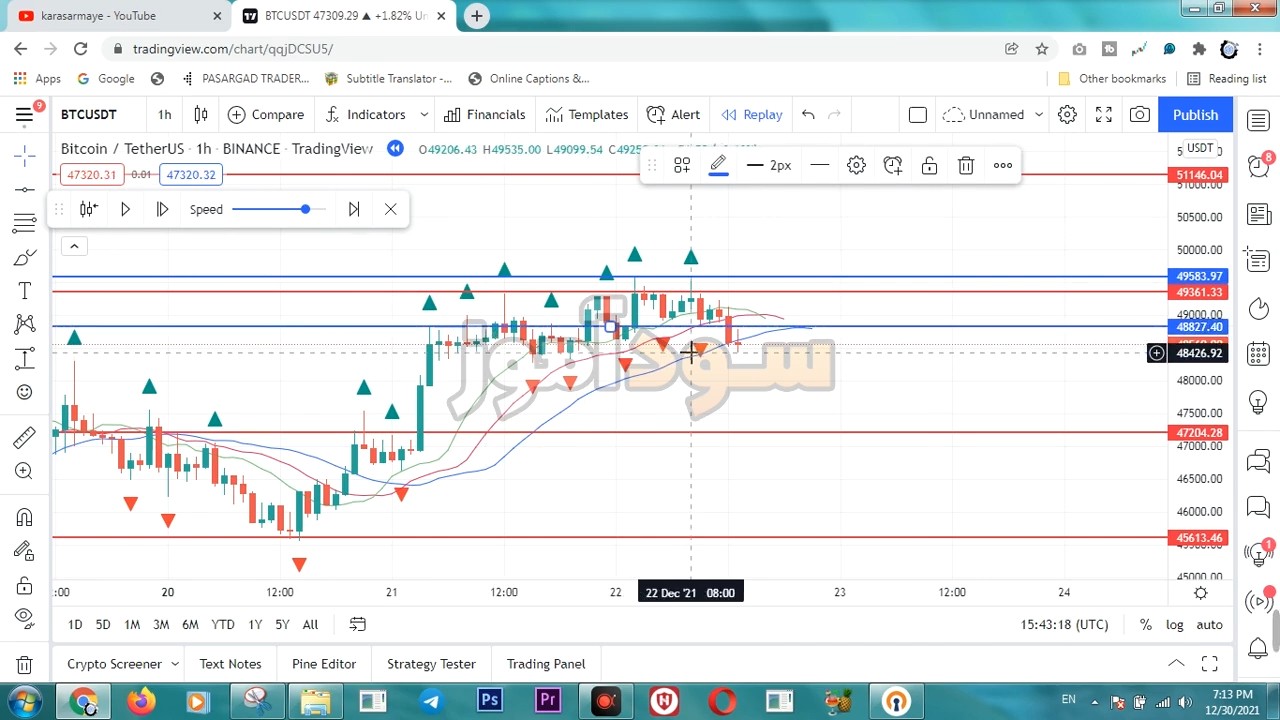The image size is (1280, 720).
Task: Jump replay to real-time
Action: point(353,209)
